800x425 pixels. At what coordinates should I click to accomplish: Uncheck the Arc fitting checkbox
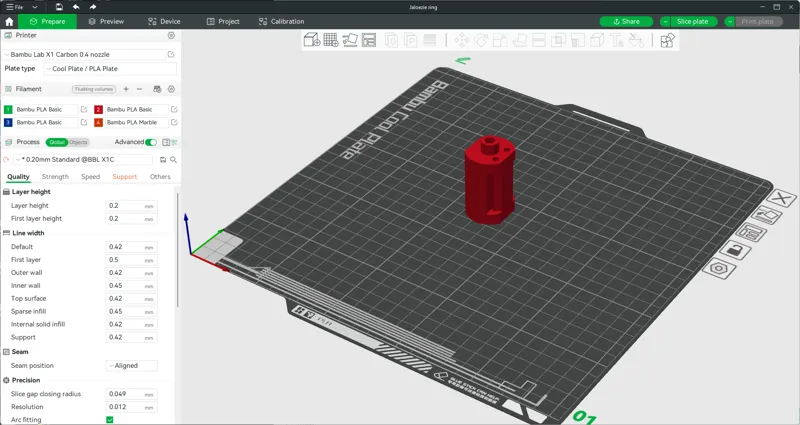pyautogui.click(x=110, y=420)
